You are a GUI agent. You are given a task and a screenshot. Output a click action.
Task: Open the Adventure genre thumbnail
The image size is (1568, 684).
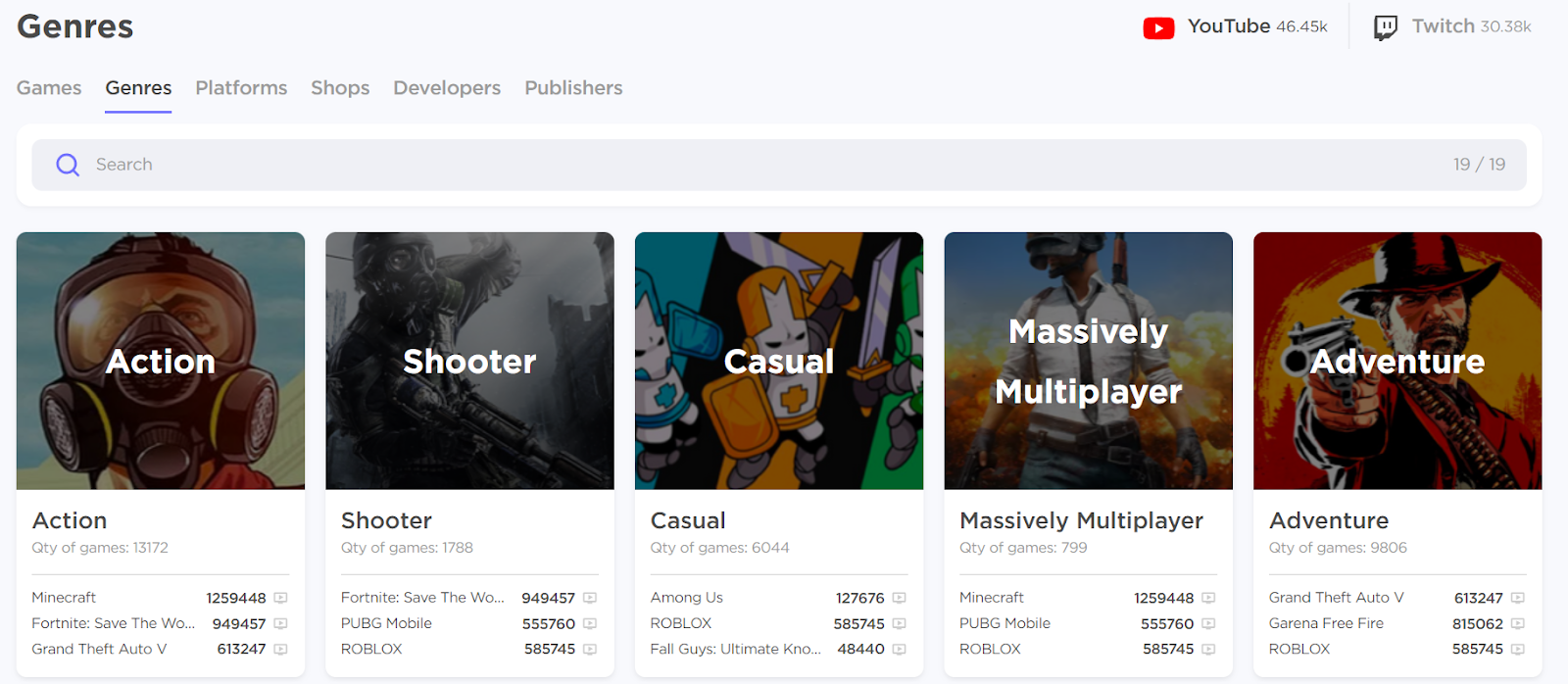coord(1397,361)
